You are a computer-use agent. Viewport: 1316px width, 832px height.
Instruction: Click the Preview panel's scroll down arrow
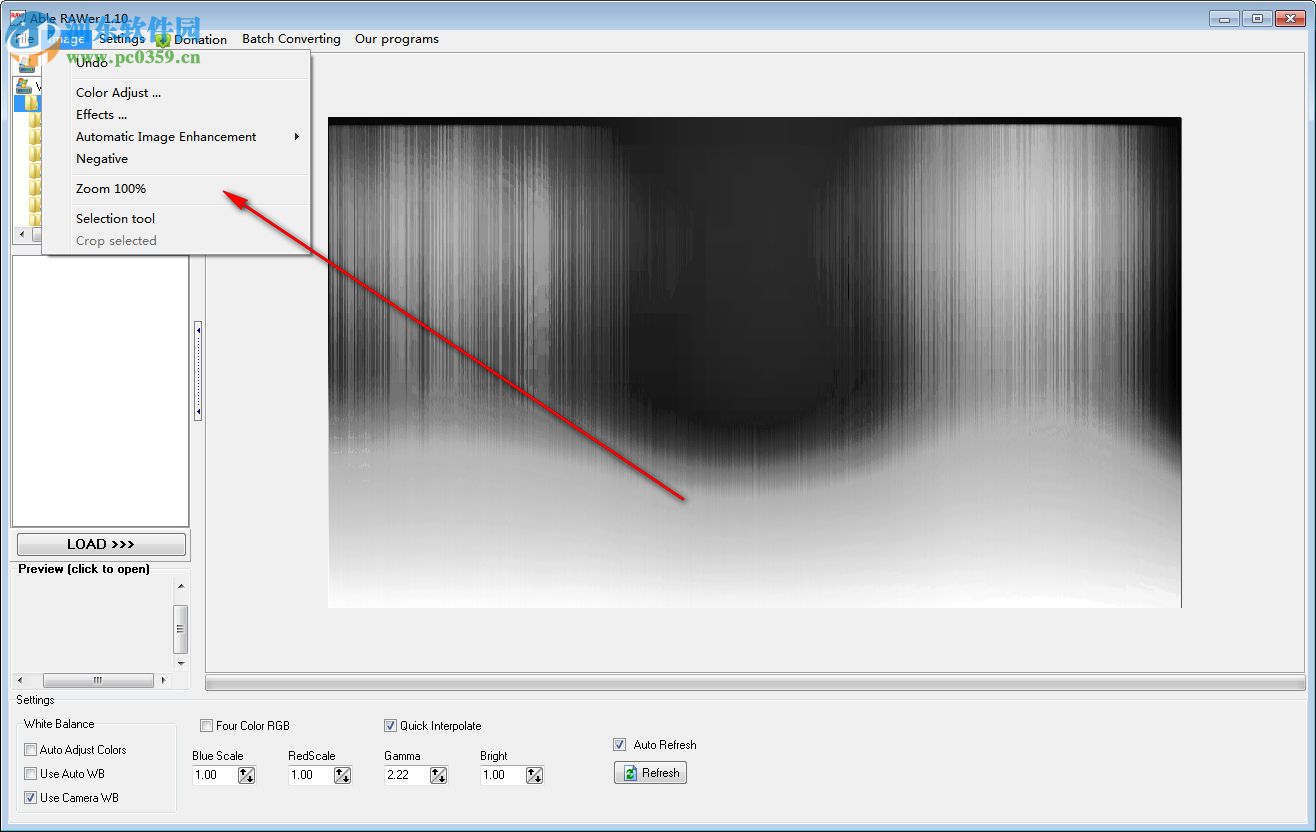pyautogui.click(x=181, y=663)
